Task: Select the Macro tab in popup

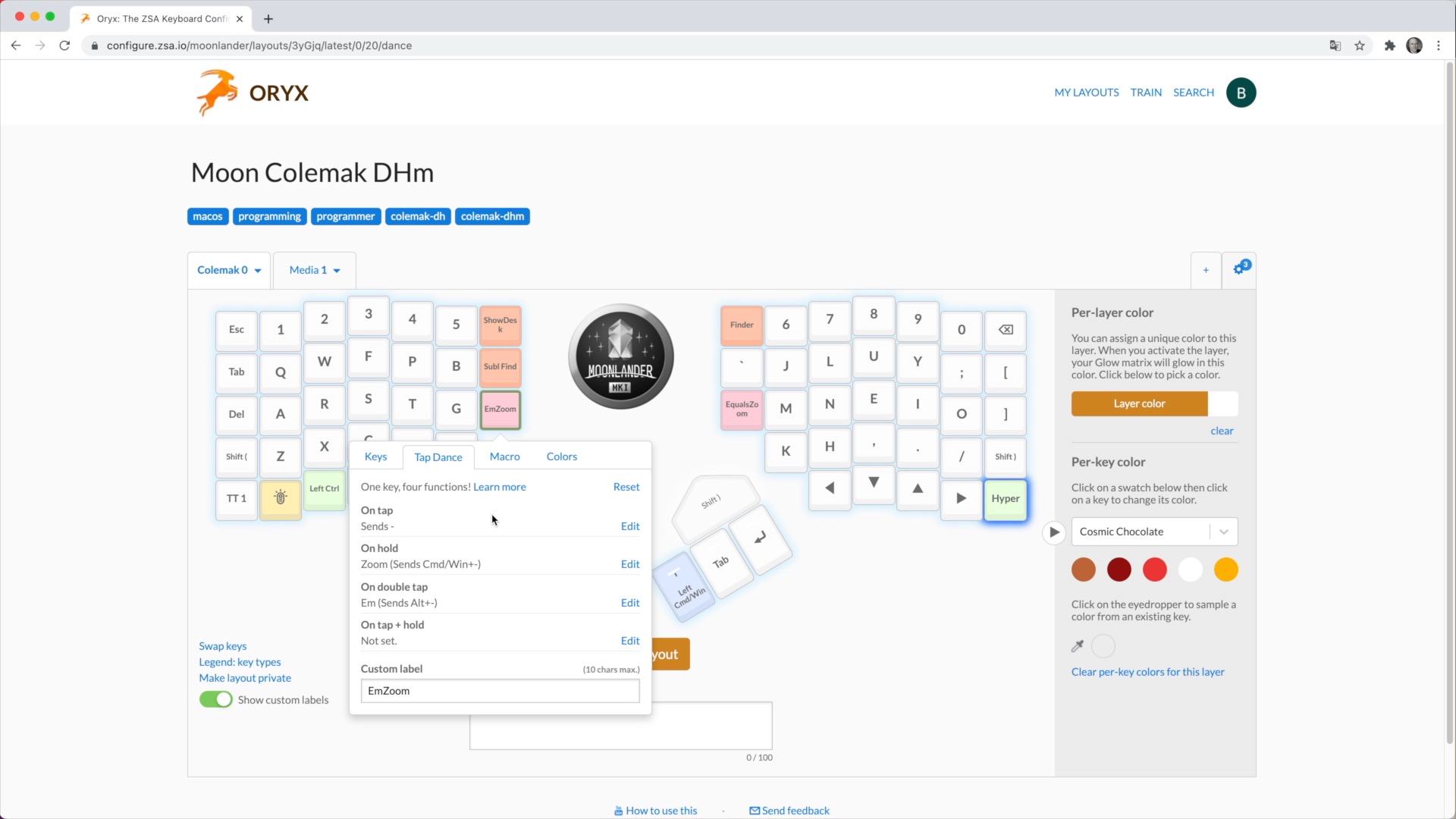Action: (505, 456)
